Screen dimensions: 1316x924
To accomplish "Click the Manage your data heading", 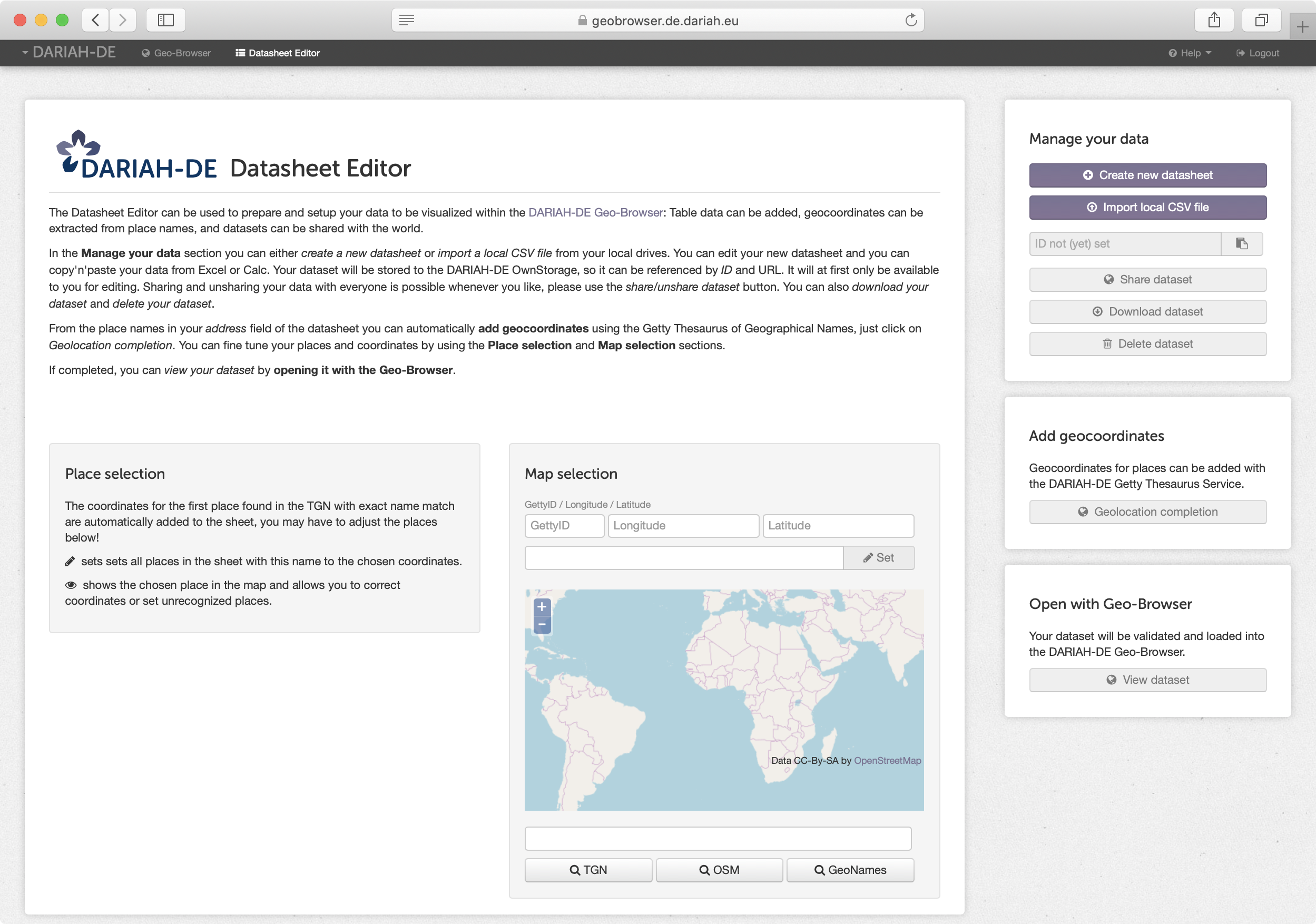I will tap(1088, 139).
